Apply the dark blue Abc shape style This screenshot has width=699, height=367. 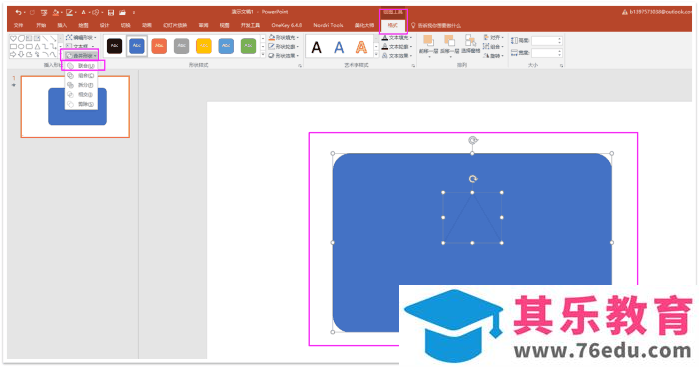(x=137, y=46)
